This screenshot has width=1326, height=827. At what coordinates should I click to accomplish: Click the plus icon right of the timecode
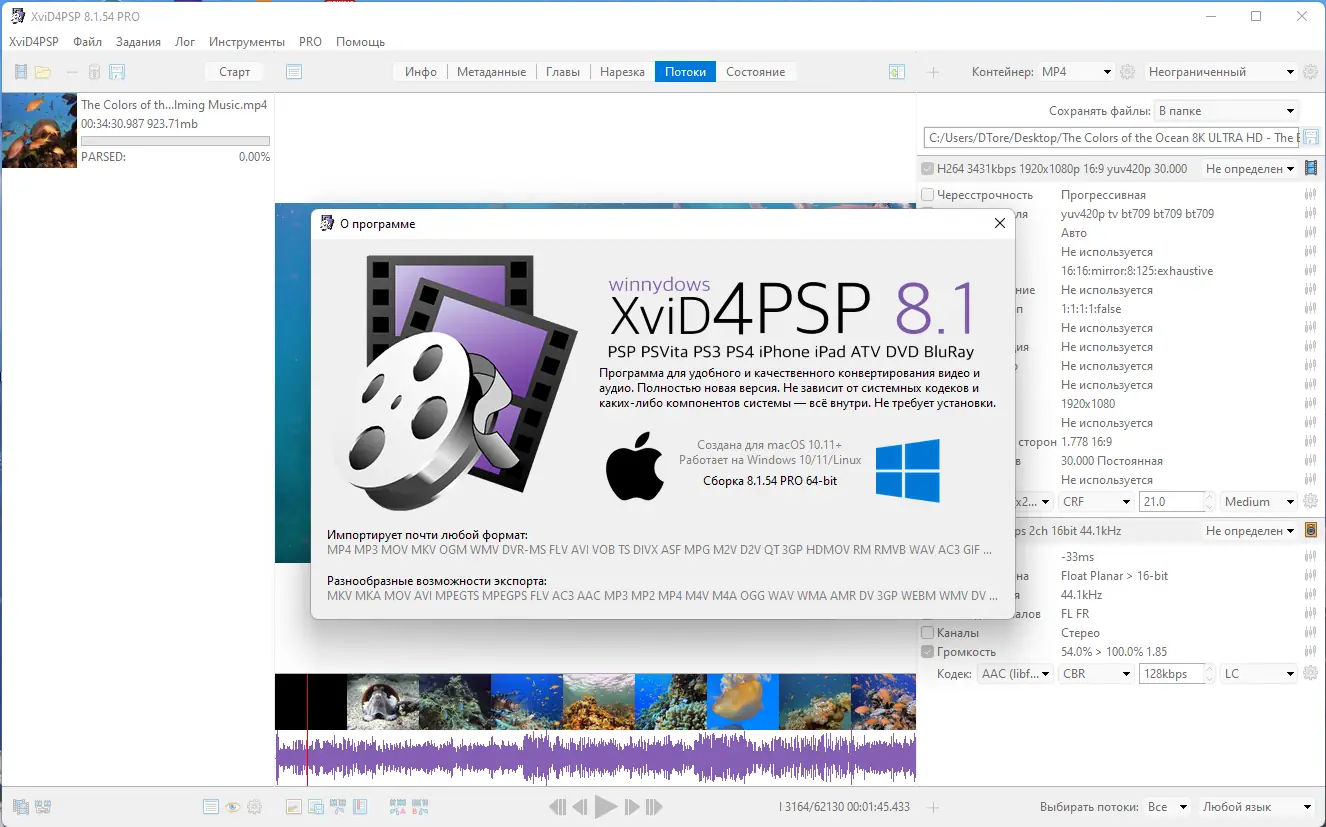pos(934,807)
